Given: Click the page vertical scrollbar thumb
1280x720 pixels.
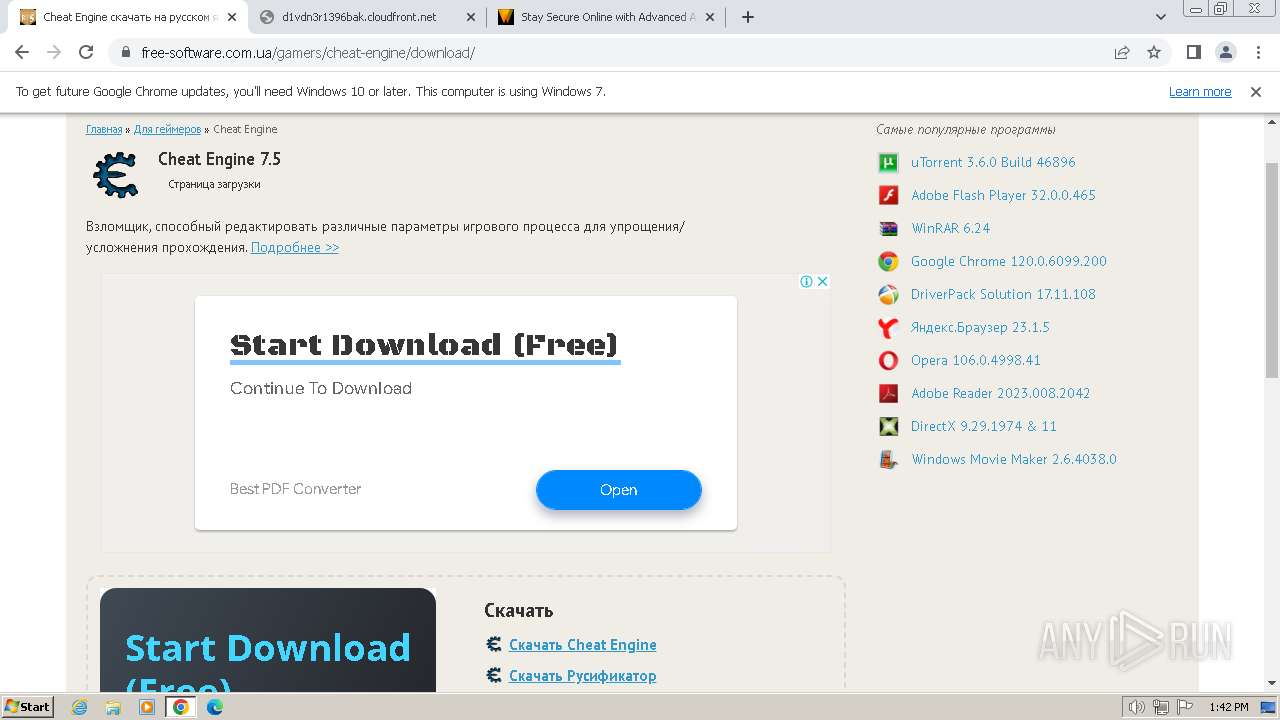Looking at the screenshot, I should click(1272, 270).
